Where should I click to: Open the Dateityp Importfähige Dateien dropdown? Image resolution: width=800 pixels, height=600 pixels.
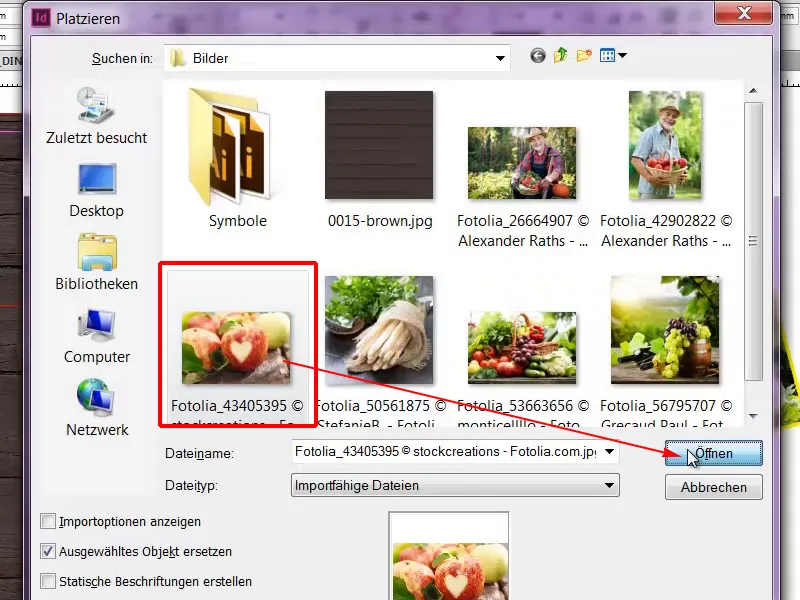pos(455,485)
